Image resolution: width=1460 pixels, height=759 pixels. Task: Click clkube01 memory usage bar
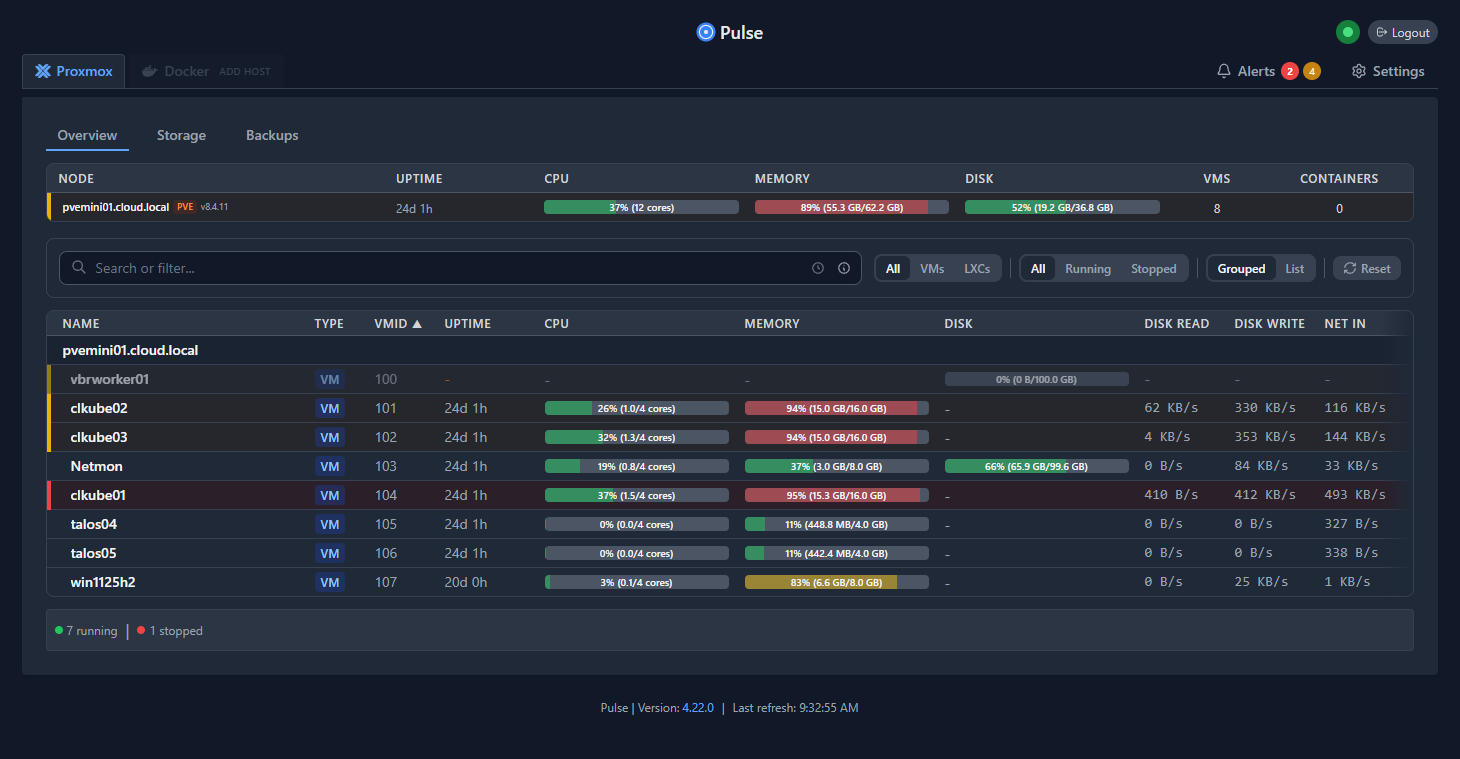[x=836, y=495]
